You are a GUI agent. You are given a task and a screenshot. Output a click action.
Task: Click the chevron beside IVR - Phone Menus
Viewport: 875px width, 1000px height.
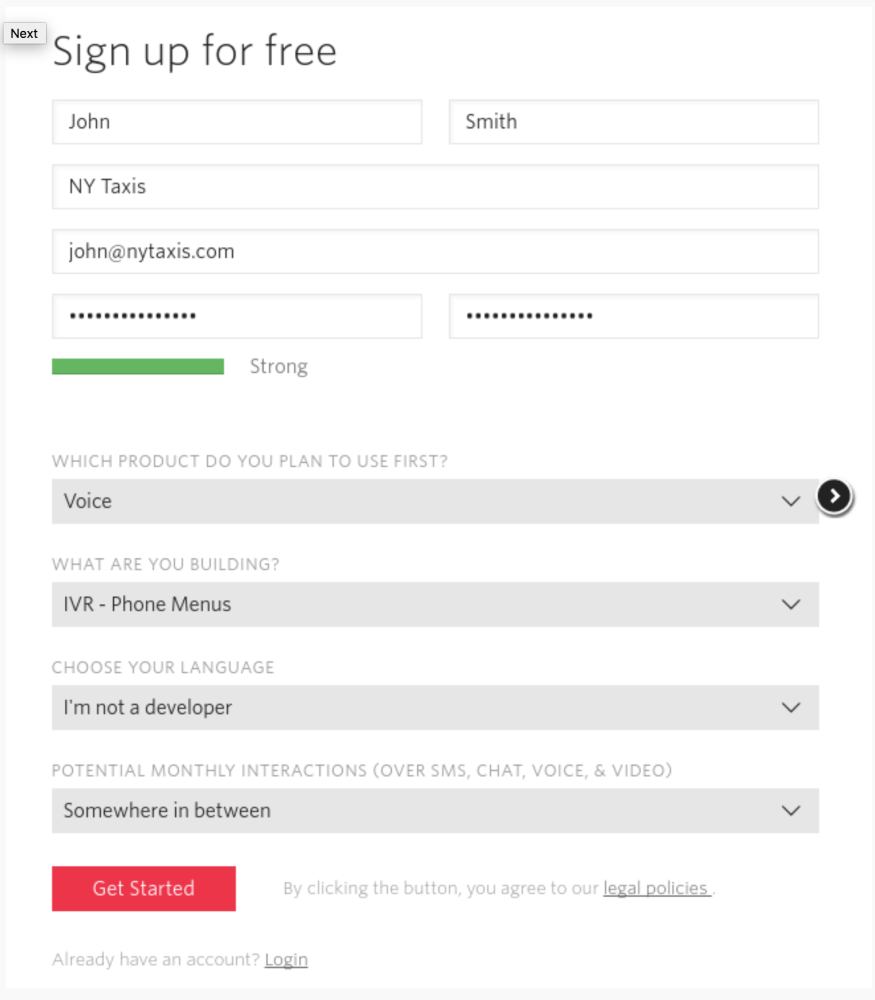[791, 605]
